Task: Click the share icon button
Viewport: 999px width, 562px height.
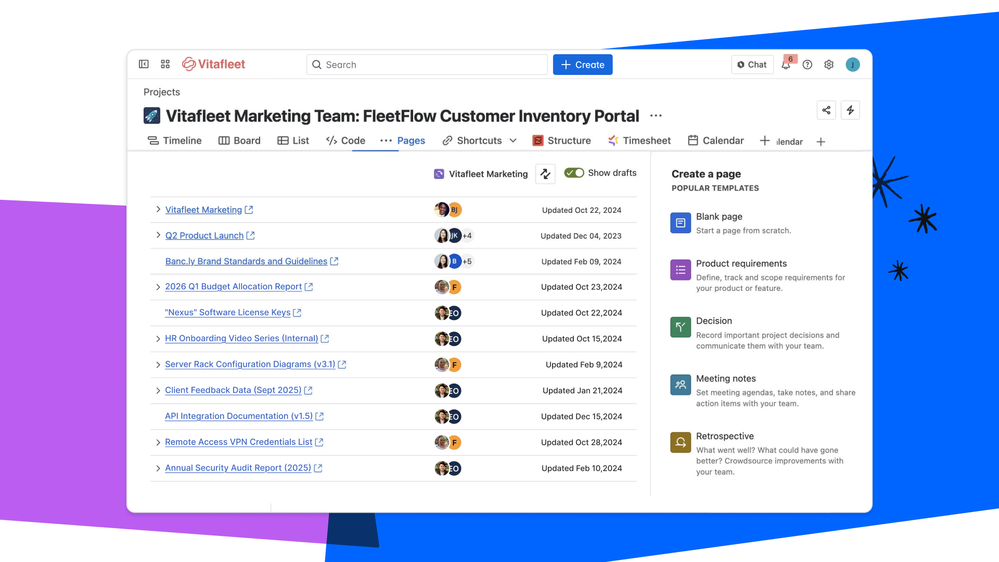Action: (826, 110)
